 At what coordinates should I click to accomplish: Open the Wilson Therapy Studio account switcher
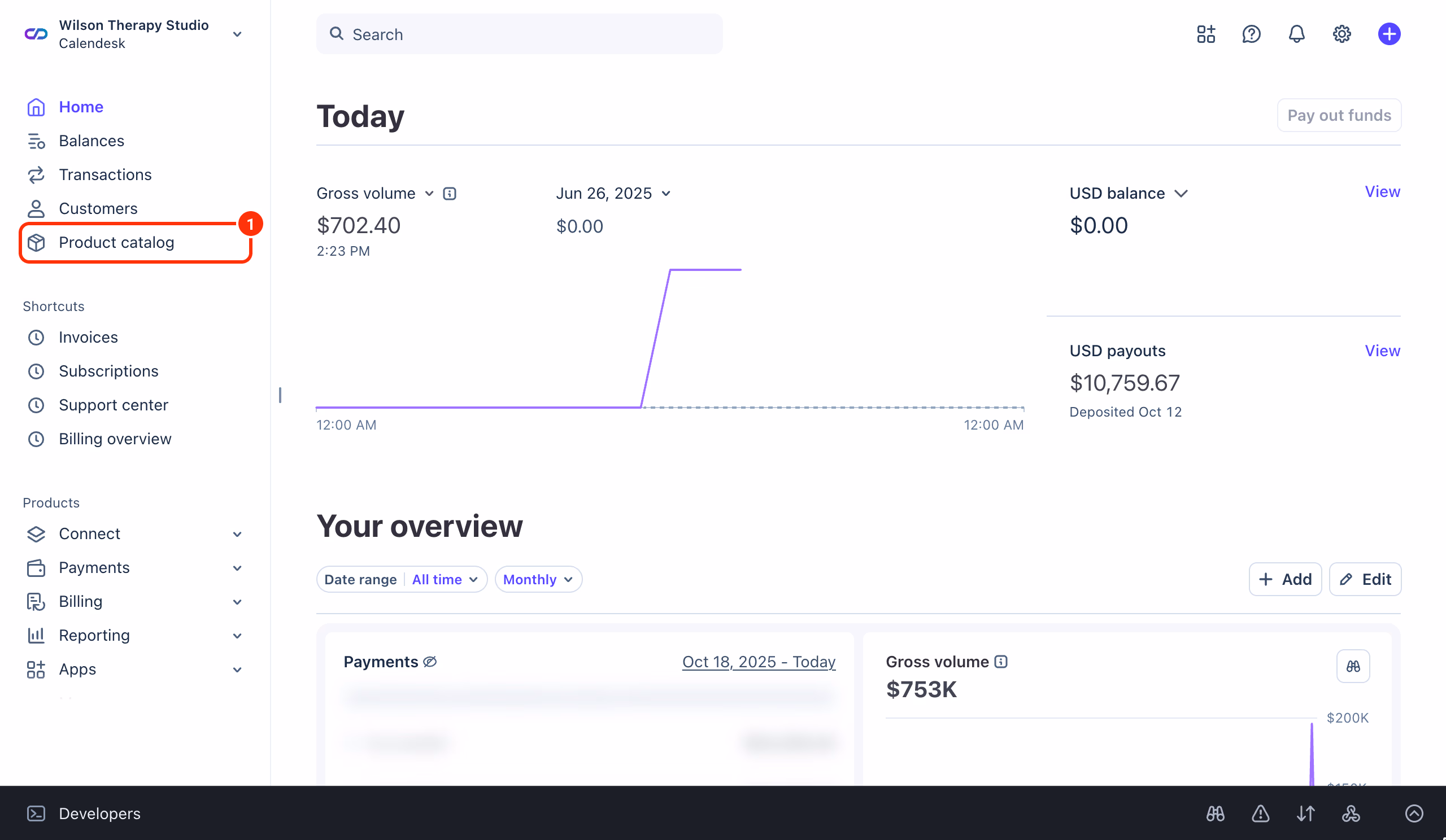[133, 34]
